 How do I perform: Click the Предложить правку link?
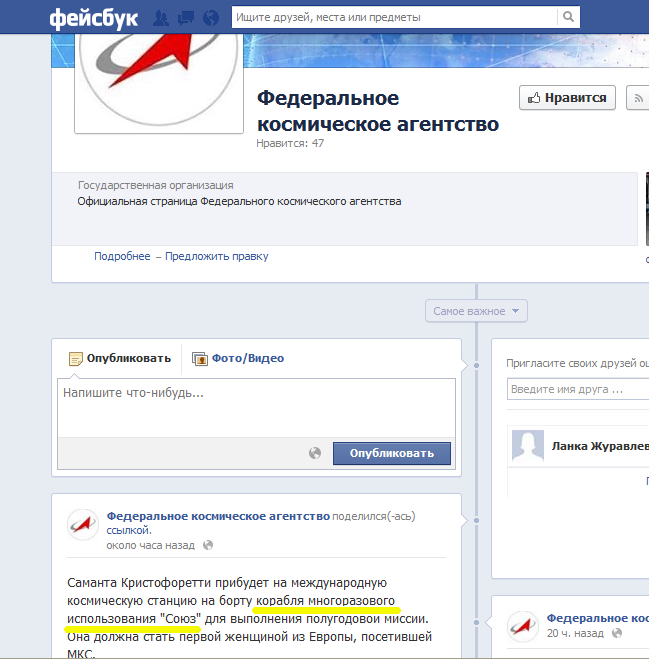[216, 256]
